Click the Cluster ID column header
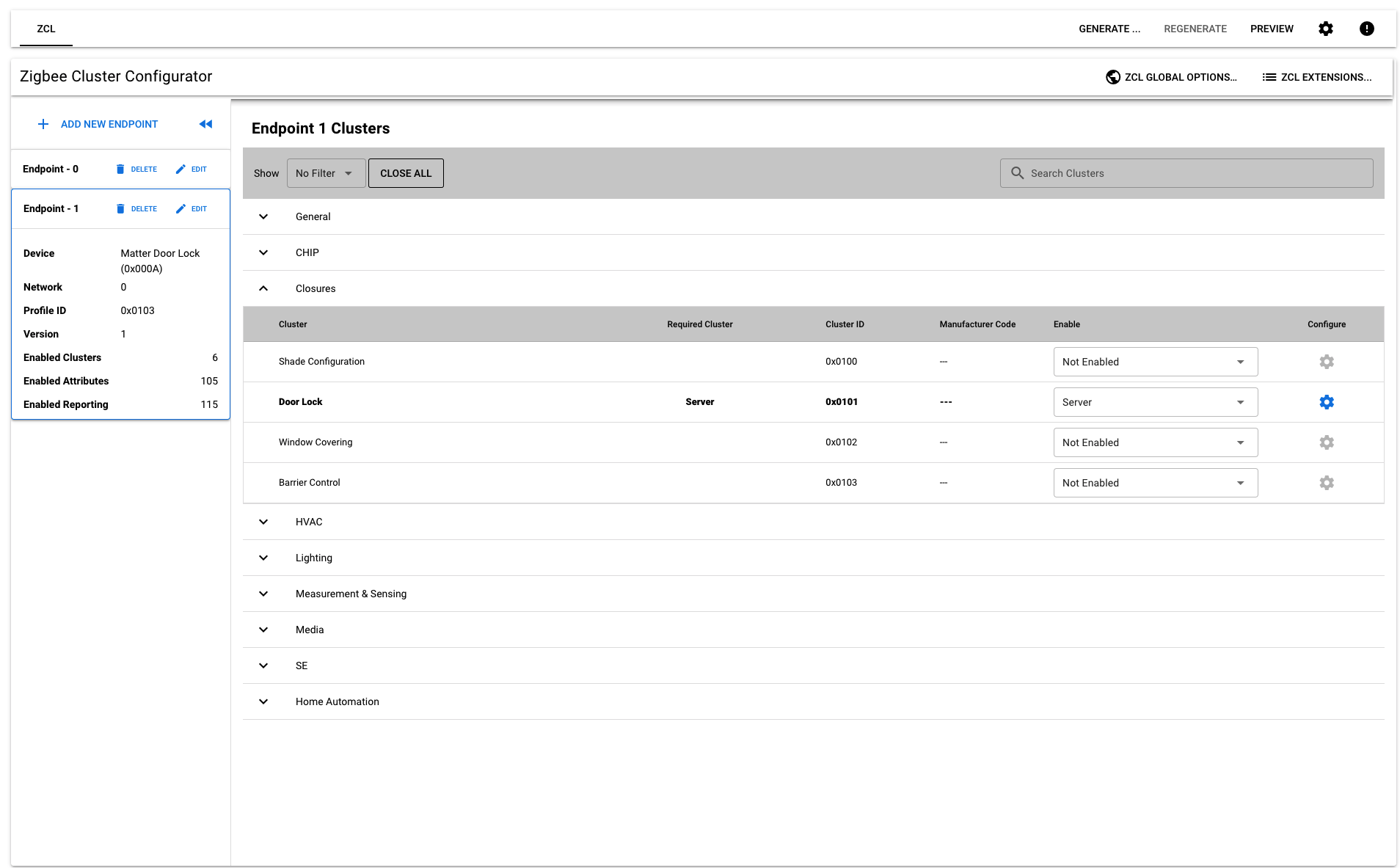The width and height of the screenshot is (1400, 868). point(845,324)
